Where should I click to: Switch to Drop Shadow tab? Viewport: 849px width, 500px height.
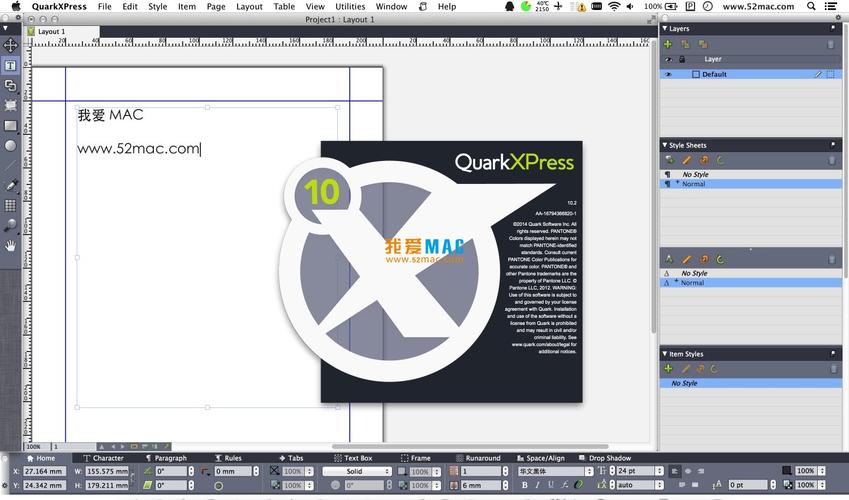pyautogui.click(x=605, y=458)
